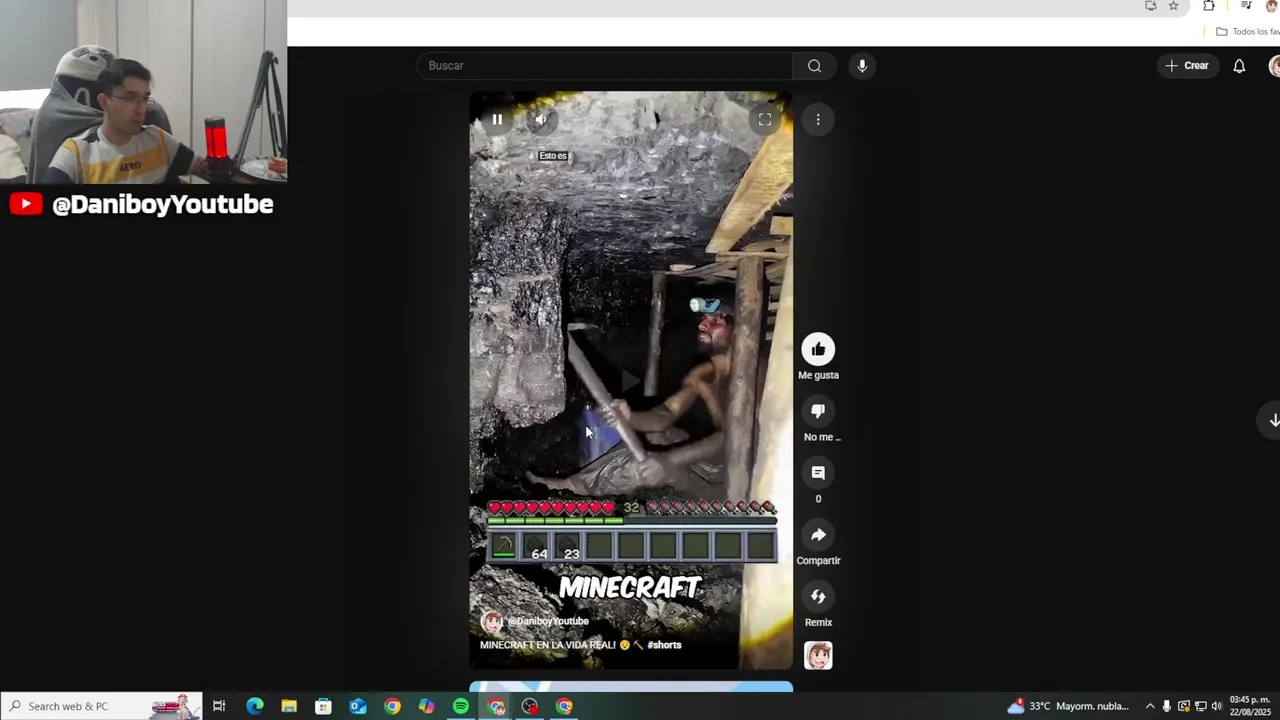Search by voice using microphone button
This screenshot has width=1280, height=720.
click(862, 66)
